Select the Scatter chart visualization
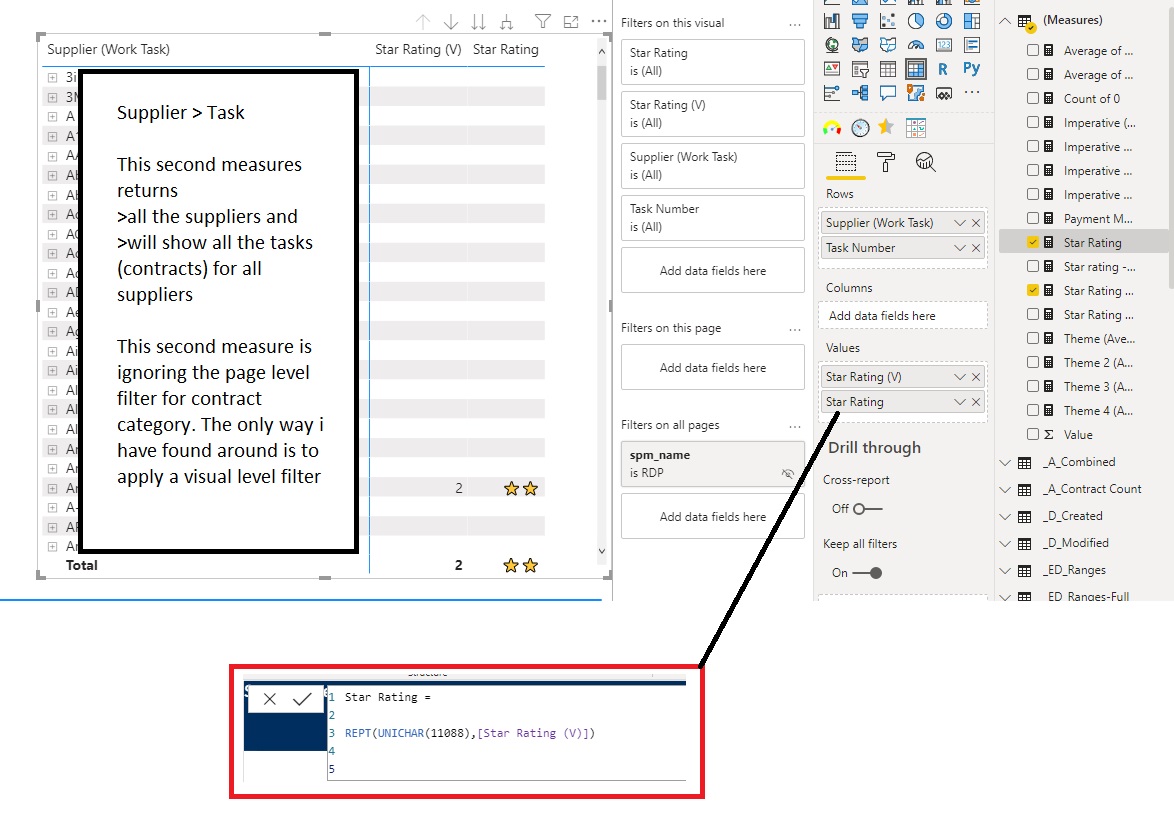The width and height of the screenshot is (1174, 836). 888,21
